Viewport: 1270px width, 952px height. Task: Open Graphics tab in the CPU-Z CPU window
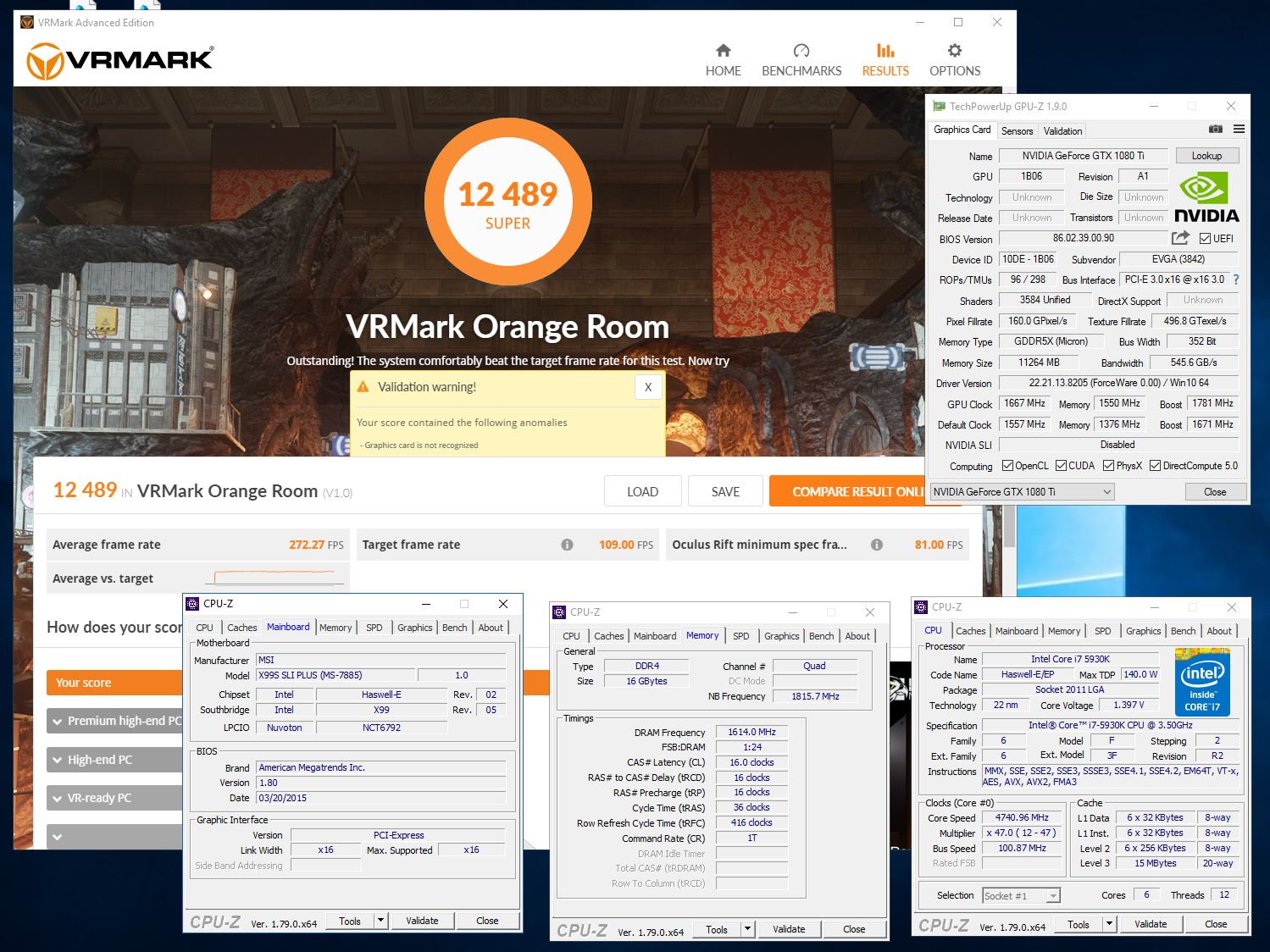tap(1143, 631)
